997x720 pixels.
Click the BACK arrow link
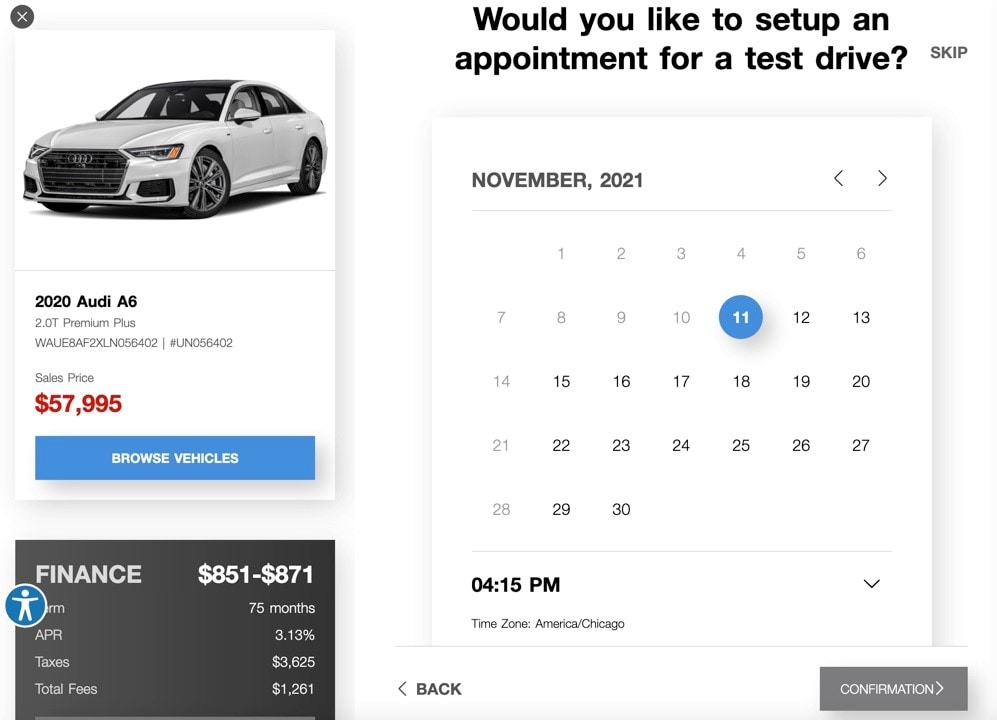[x=430, y=689]
